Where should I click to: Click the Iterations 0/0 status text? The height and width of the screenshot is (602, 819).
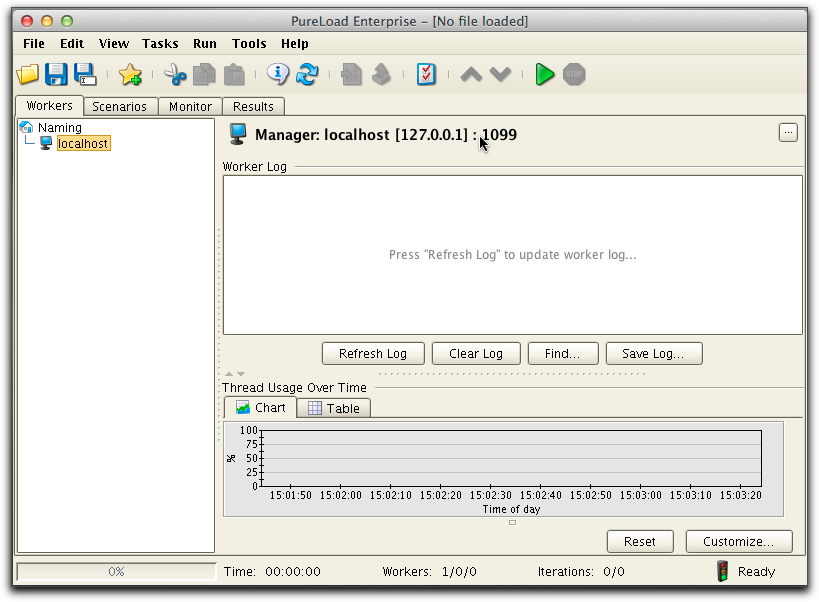tap(581, 572)
